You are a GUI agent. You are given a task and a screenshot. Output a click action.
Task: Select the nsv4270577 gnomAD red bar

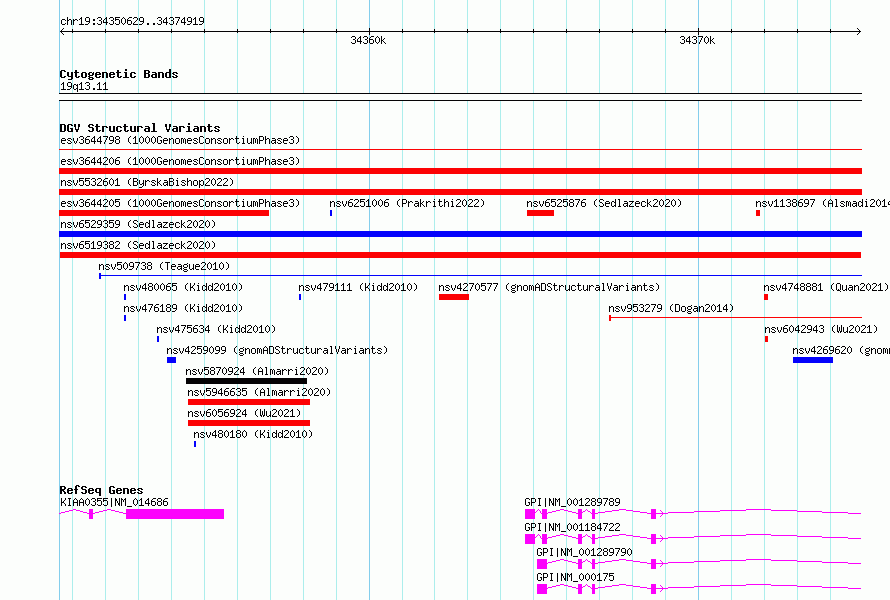[454, 297]
